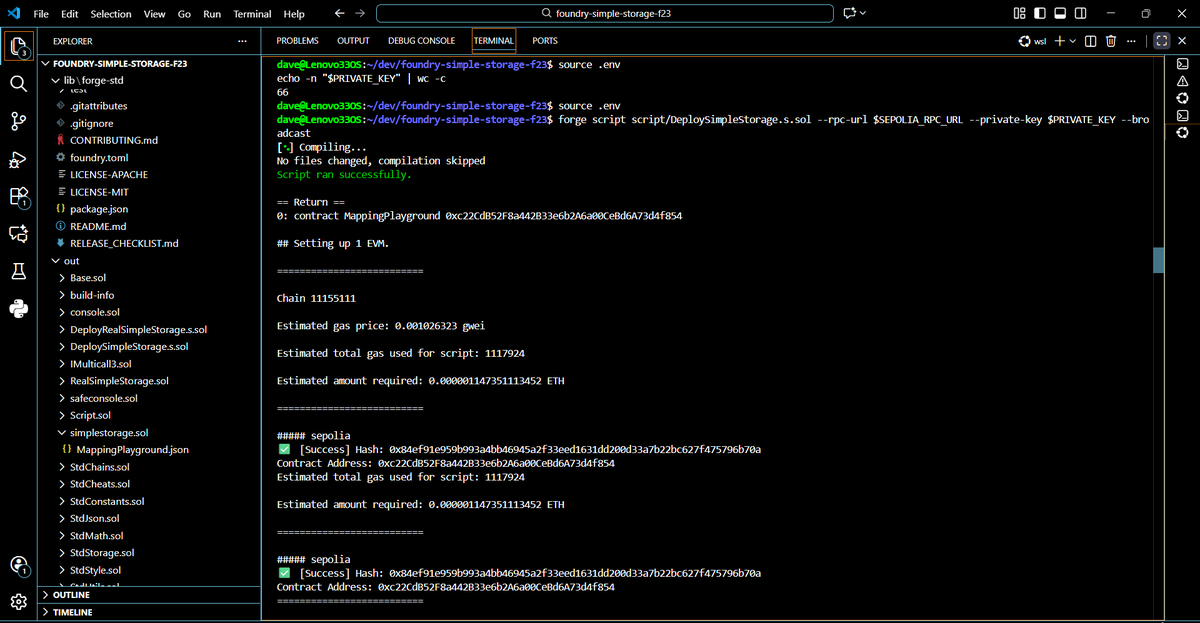The height and width of the screenshot is (623, 1200).
Task: Open the new terminal launch profile dropdown
Action: [x=1073, y=41]
